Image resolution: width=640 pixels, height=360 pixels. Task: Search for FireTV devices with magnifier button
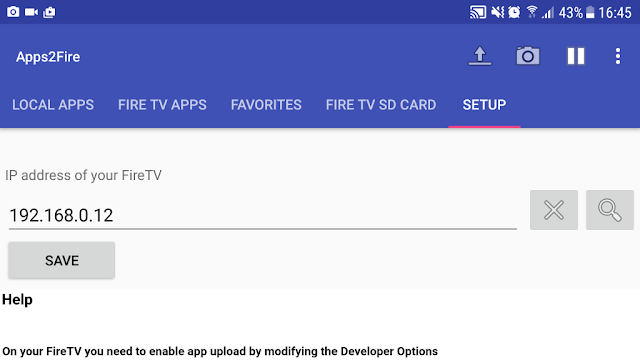610,210
